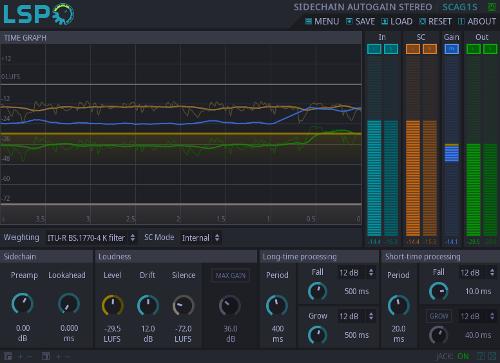Open ABOUT from the header bar

point(477,22)
